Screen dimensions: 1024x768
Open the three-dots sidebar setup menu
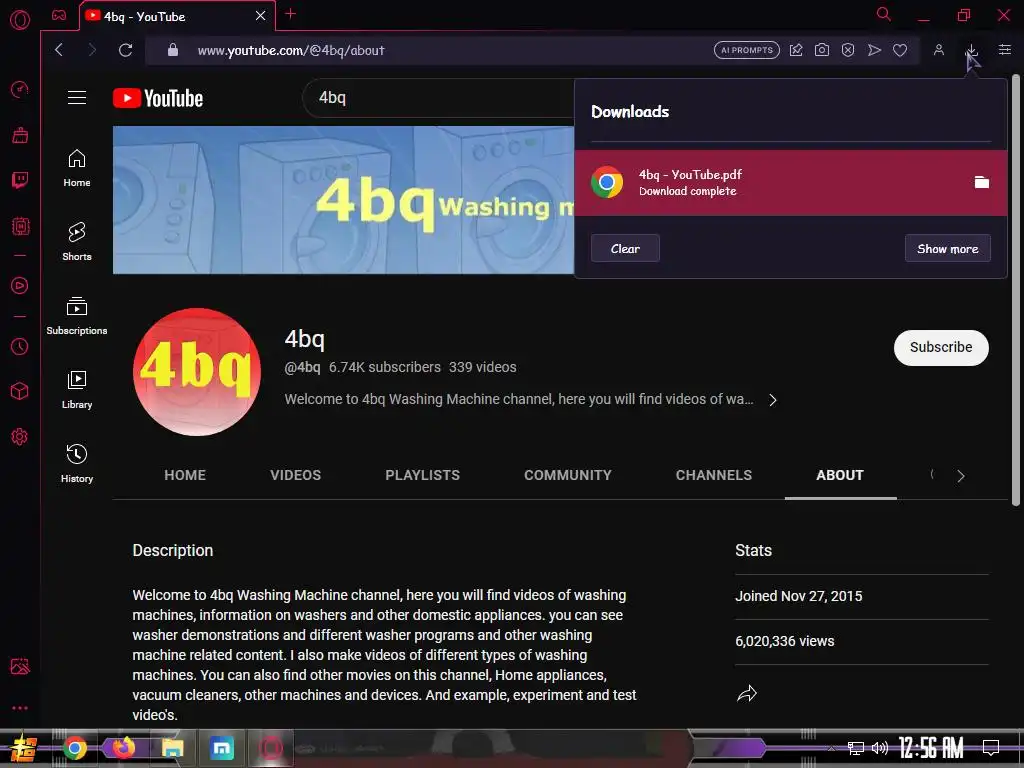coord(20,708)
